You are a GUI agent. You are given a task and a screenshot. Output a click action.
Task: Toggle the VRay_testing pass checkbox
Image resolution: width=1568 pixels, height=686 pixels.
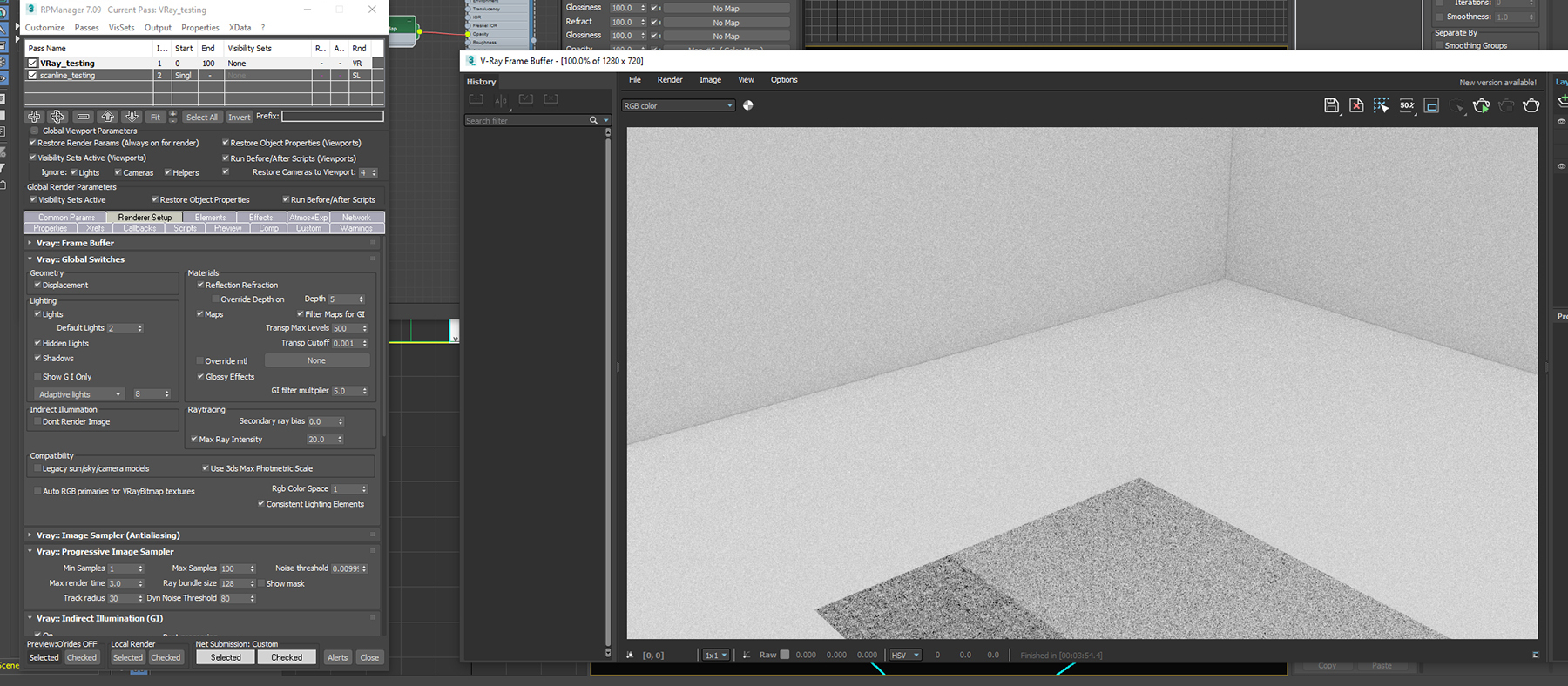click(33, 63)
